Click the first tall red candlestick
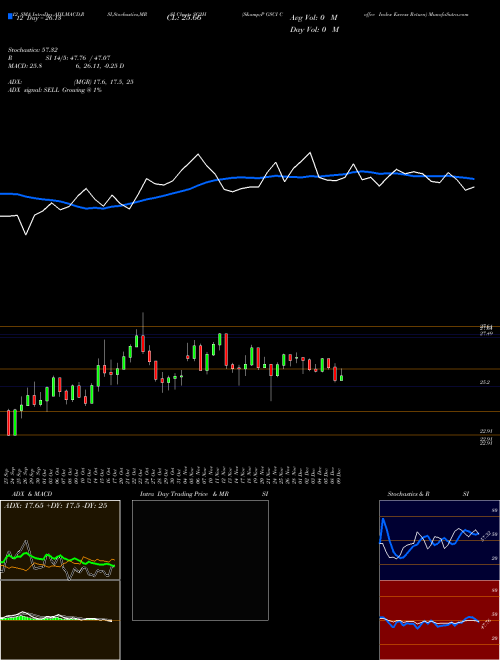Screen dimensions: 500x660 [8, 423]
